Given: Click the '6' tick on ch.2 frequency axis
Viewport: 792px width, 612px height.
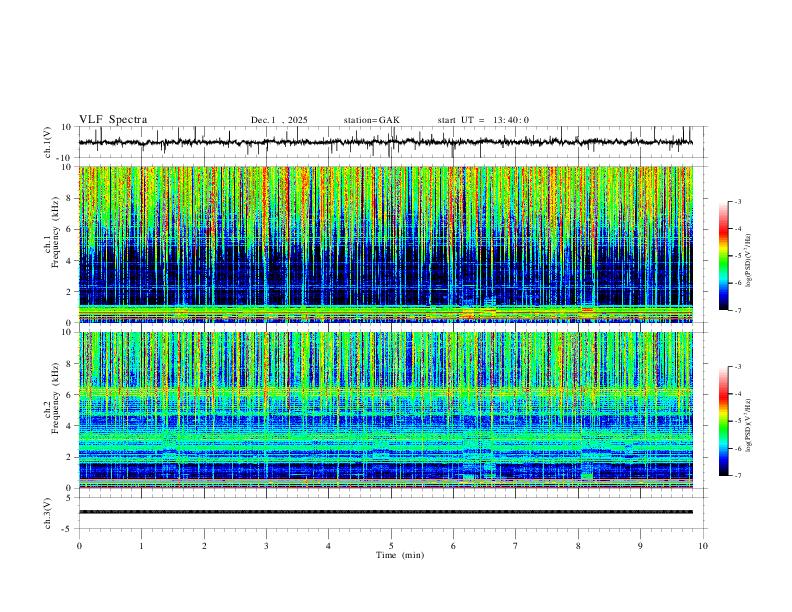Looking at the screenshot, I should pyautogui.click(x=69, y=395).
